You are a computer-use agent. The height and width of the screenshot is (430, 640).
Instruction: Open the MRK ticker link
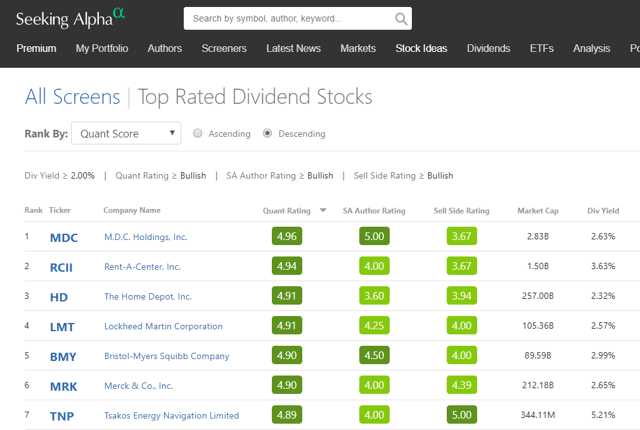tap(63, 386)
